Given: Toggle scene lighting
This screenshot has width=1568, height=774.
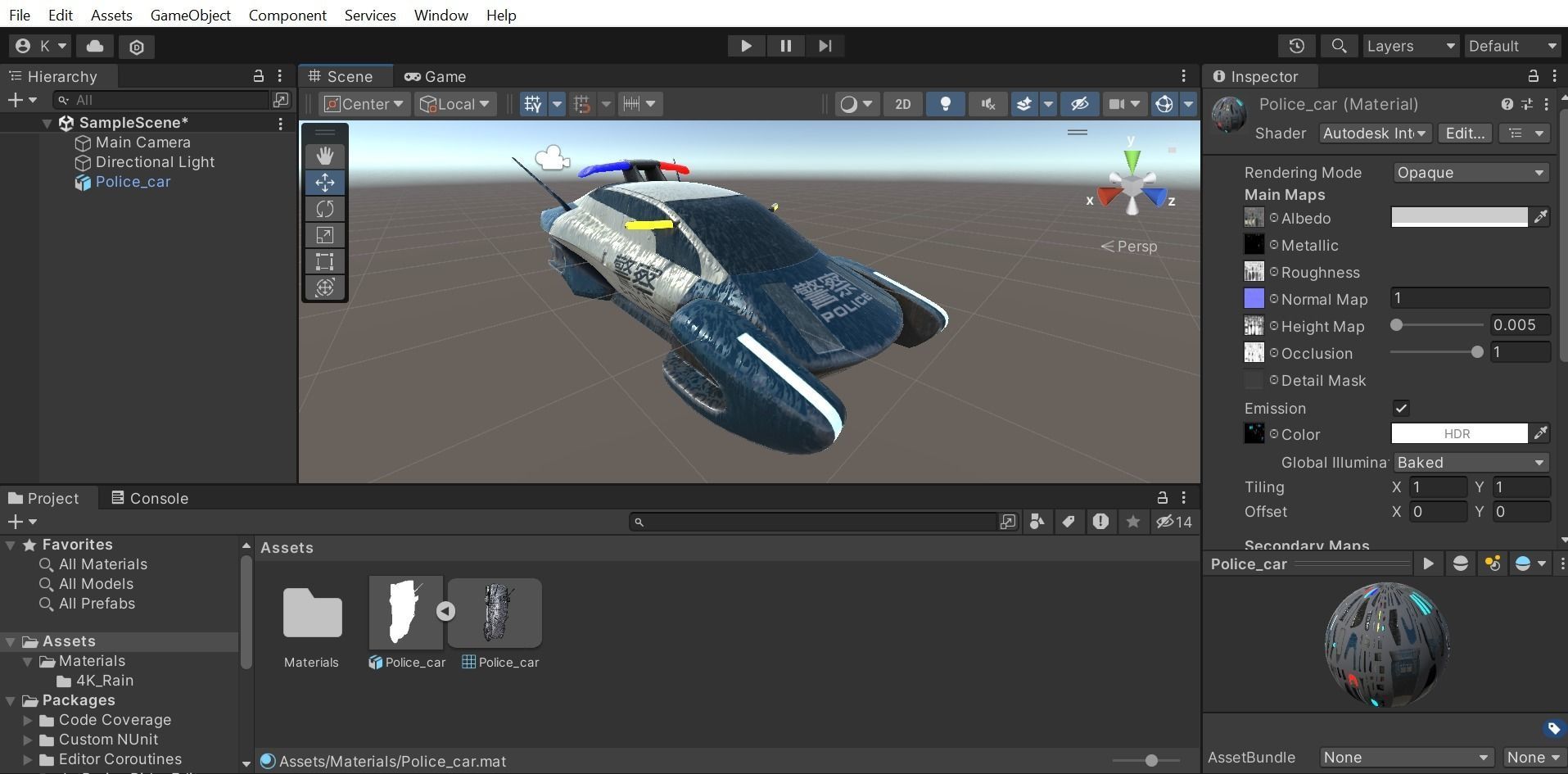Looking at the screenshot, I should pyautogui.click(x=945, y=104).
